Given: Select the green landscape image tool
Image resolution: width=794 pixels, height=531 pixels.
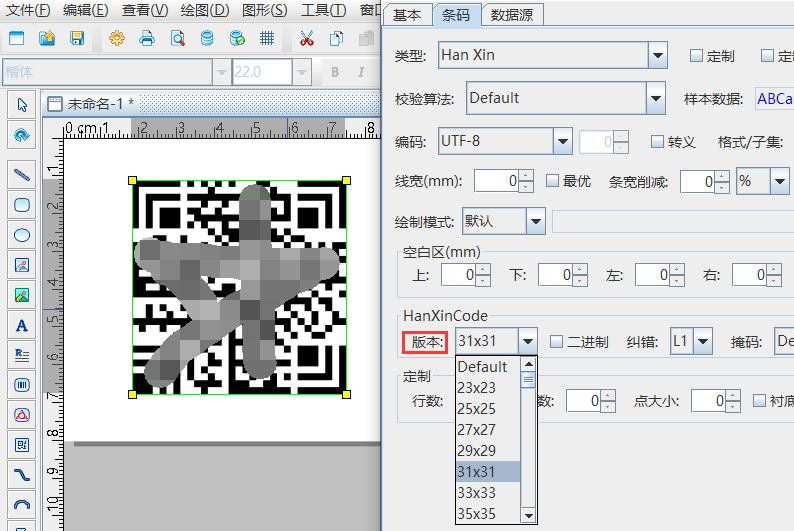Looking at the screenshot, I should [x=22, y=295].
